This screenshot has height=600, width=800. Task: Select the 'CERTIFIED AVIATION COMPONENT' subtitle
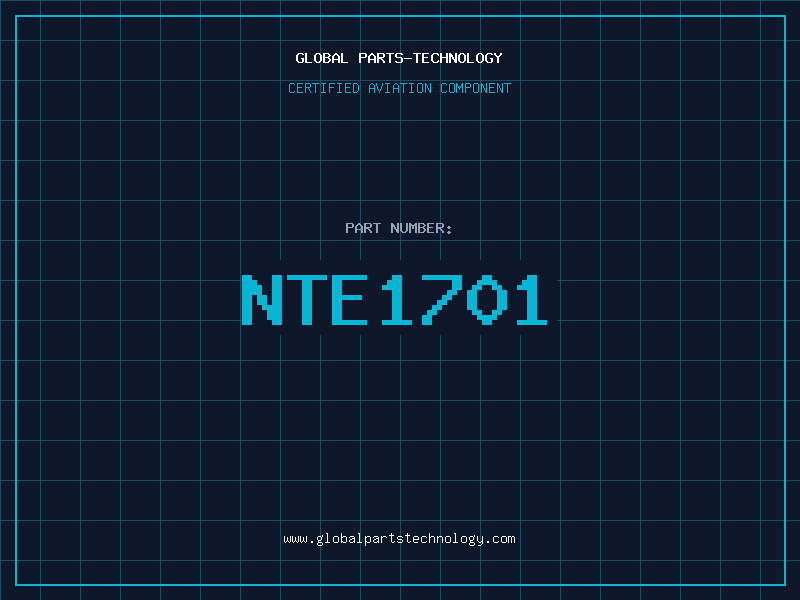pos(399,88)
